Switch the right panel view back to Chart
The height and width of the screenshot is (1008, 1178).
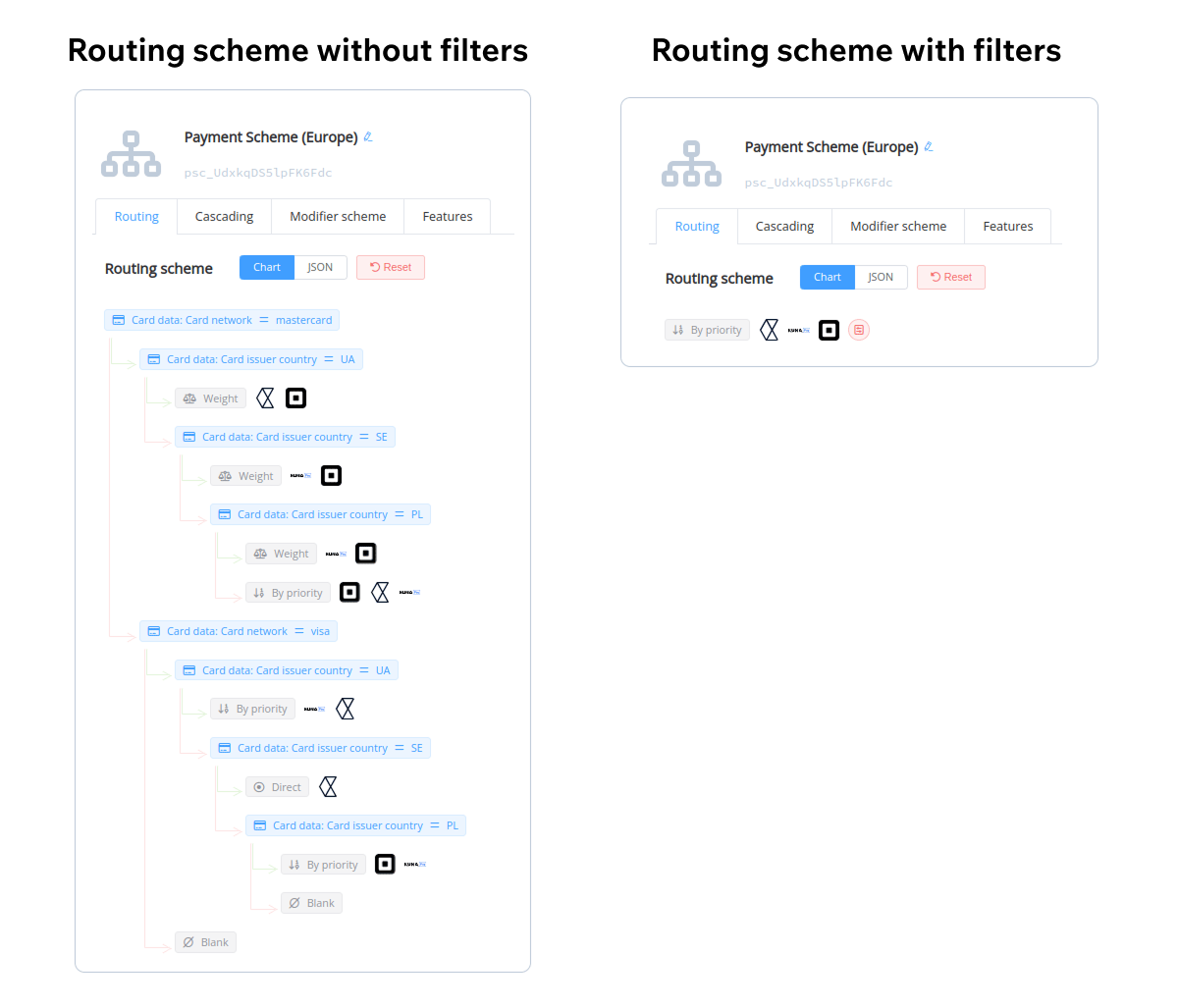click(x=827, y=277)
